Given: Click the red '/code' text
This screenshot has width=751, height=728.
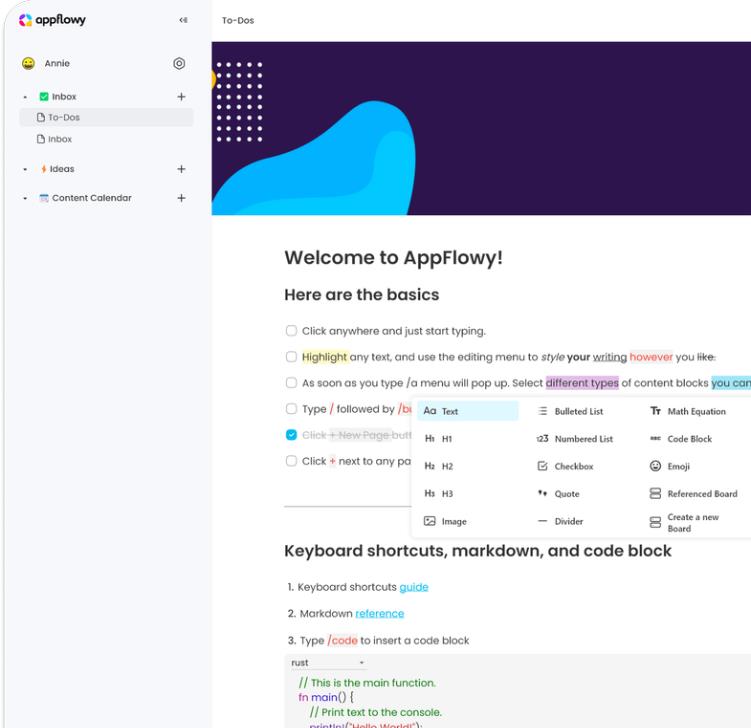Looking at the screenshot, I should coord(342,640).
